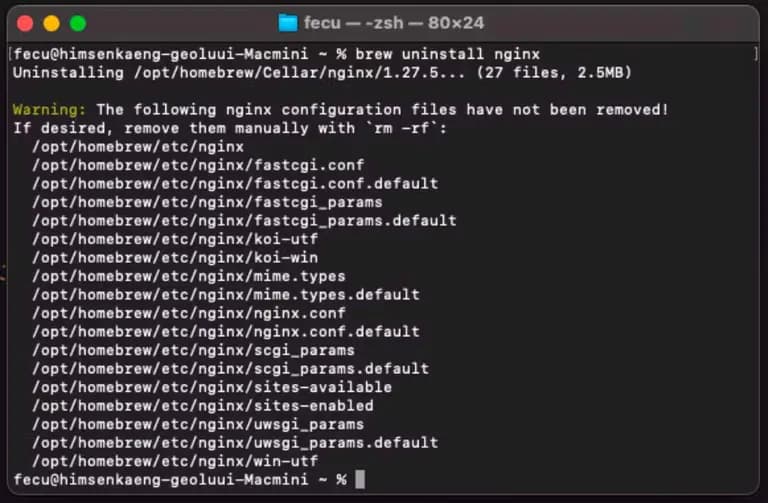Click the /opt/homebrew/etc/nginx/fastcgi.conf path line
768x503 pixels.
pos(198,165)
